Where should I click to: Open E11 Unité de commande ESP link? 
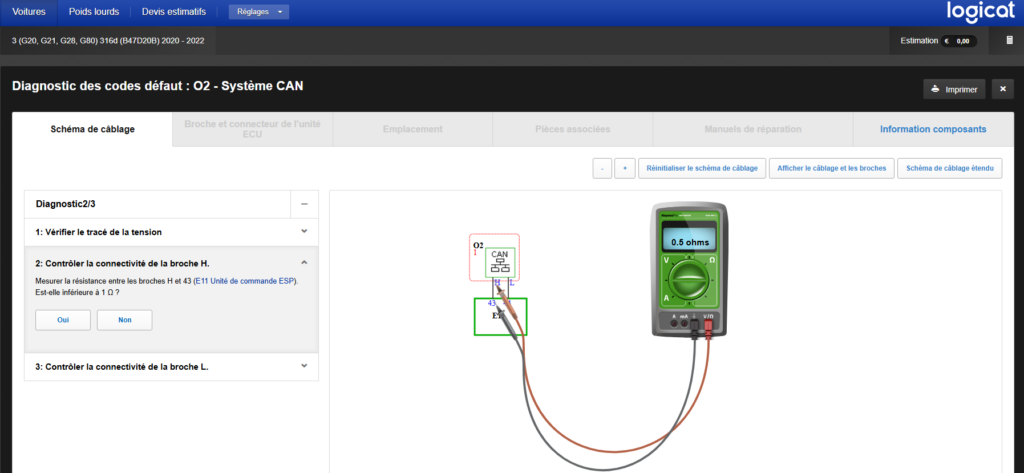246,281
